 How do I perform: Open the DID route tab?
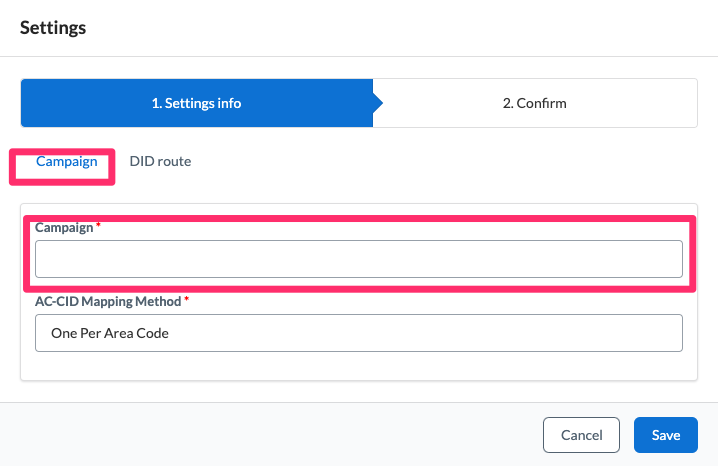[x=160, y=162]
